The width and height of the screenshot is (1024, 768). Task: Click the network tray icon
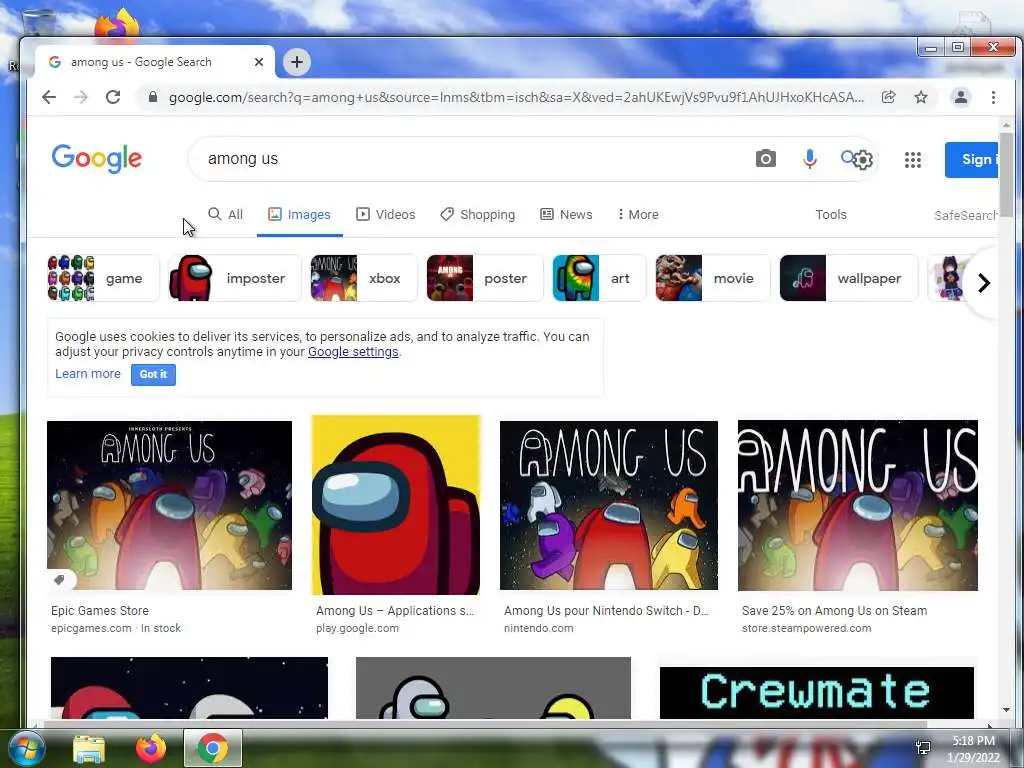coord(923,748)
